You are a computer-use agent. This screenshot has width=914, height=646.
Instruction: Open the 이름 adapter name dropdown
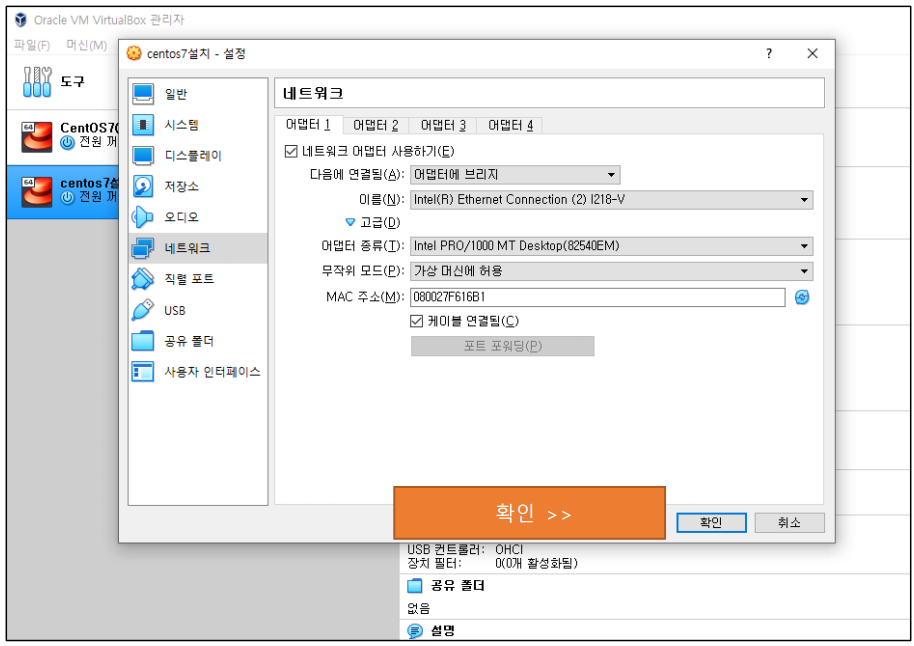pos(611,200)
